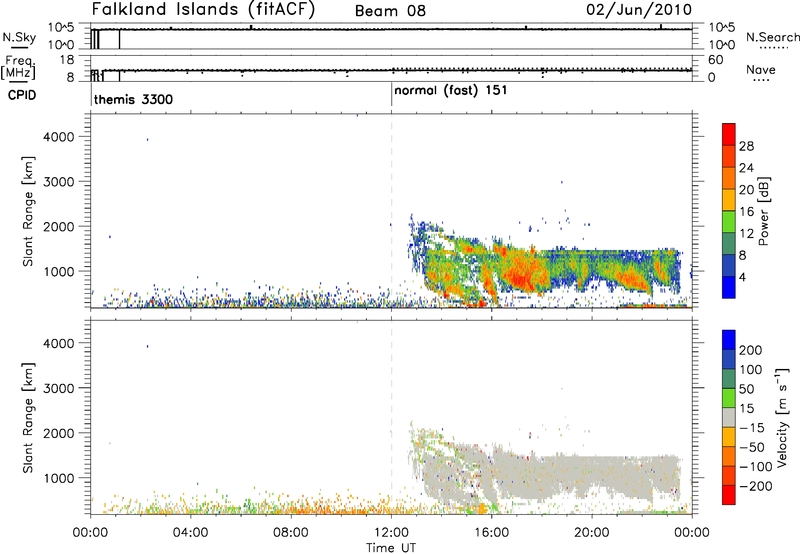
Task: Click the '28' power colorbar value
Action: (x=746, y=146)
